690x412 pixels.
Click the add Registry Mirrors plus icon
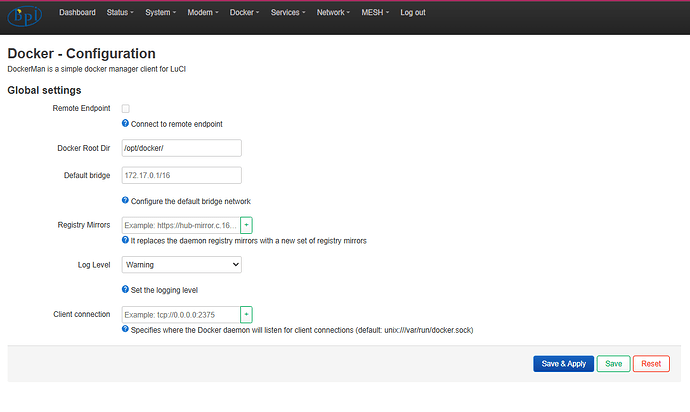coord(247,226)
